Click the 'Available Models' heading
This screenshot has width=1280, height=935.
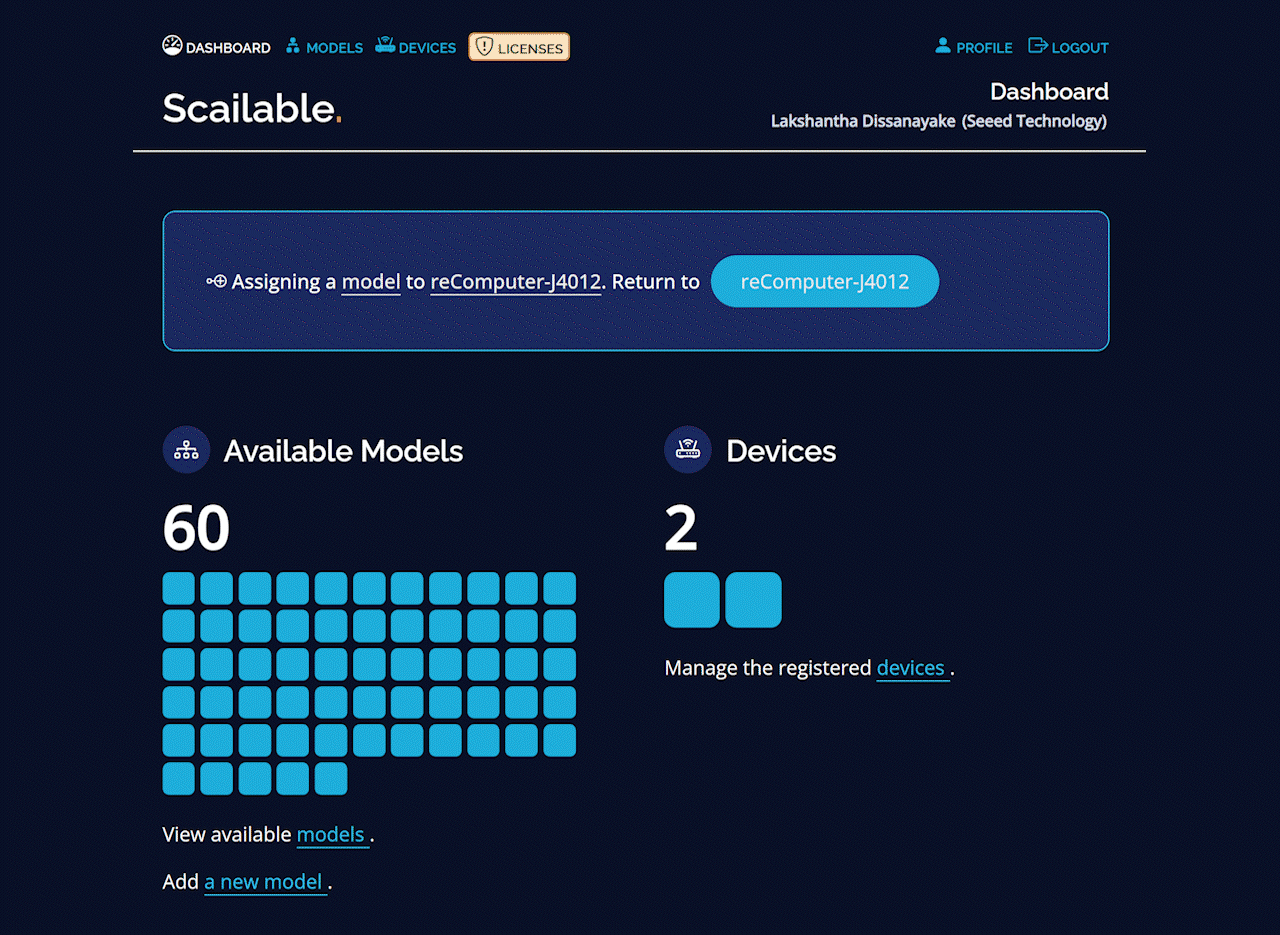coord(343,451)
